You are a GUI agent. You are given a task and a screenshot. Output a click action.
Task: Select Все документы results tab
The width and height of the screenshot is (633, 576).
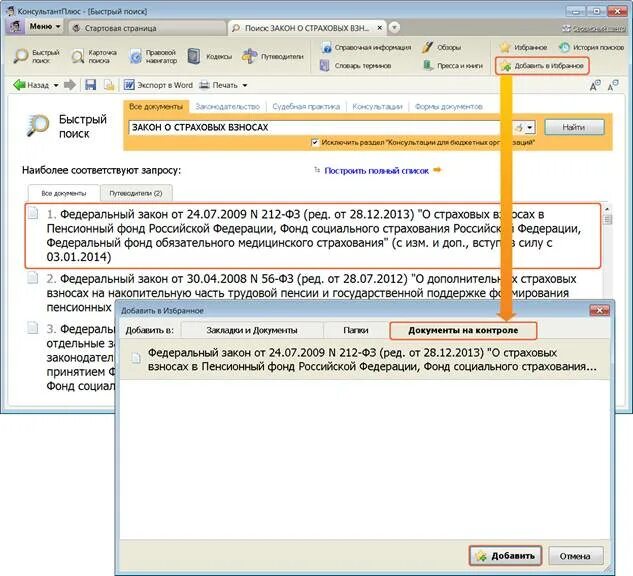click(63, 193)
